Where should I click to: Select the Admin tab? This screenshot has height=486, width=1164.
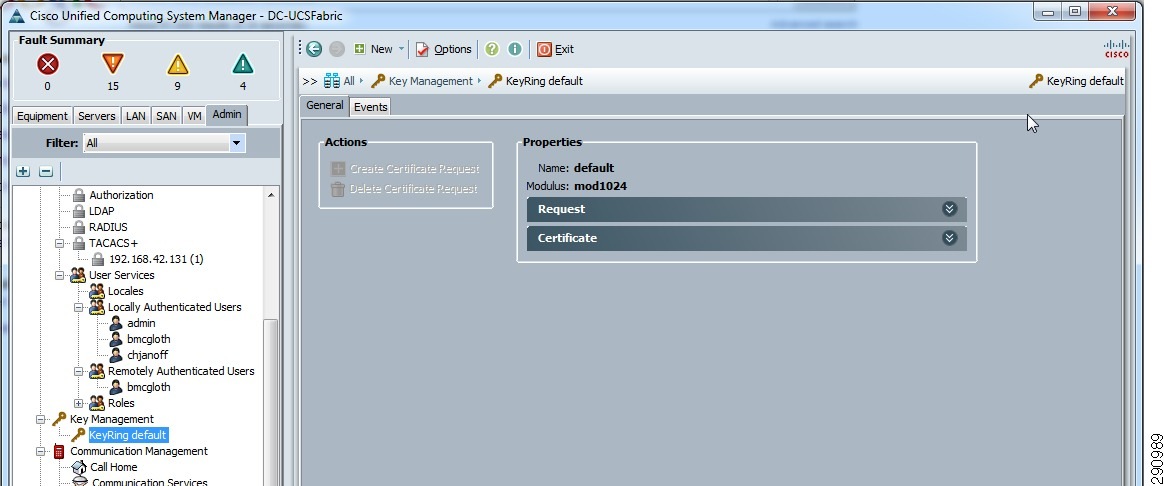click(x=226, y=114)
